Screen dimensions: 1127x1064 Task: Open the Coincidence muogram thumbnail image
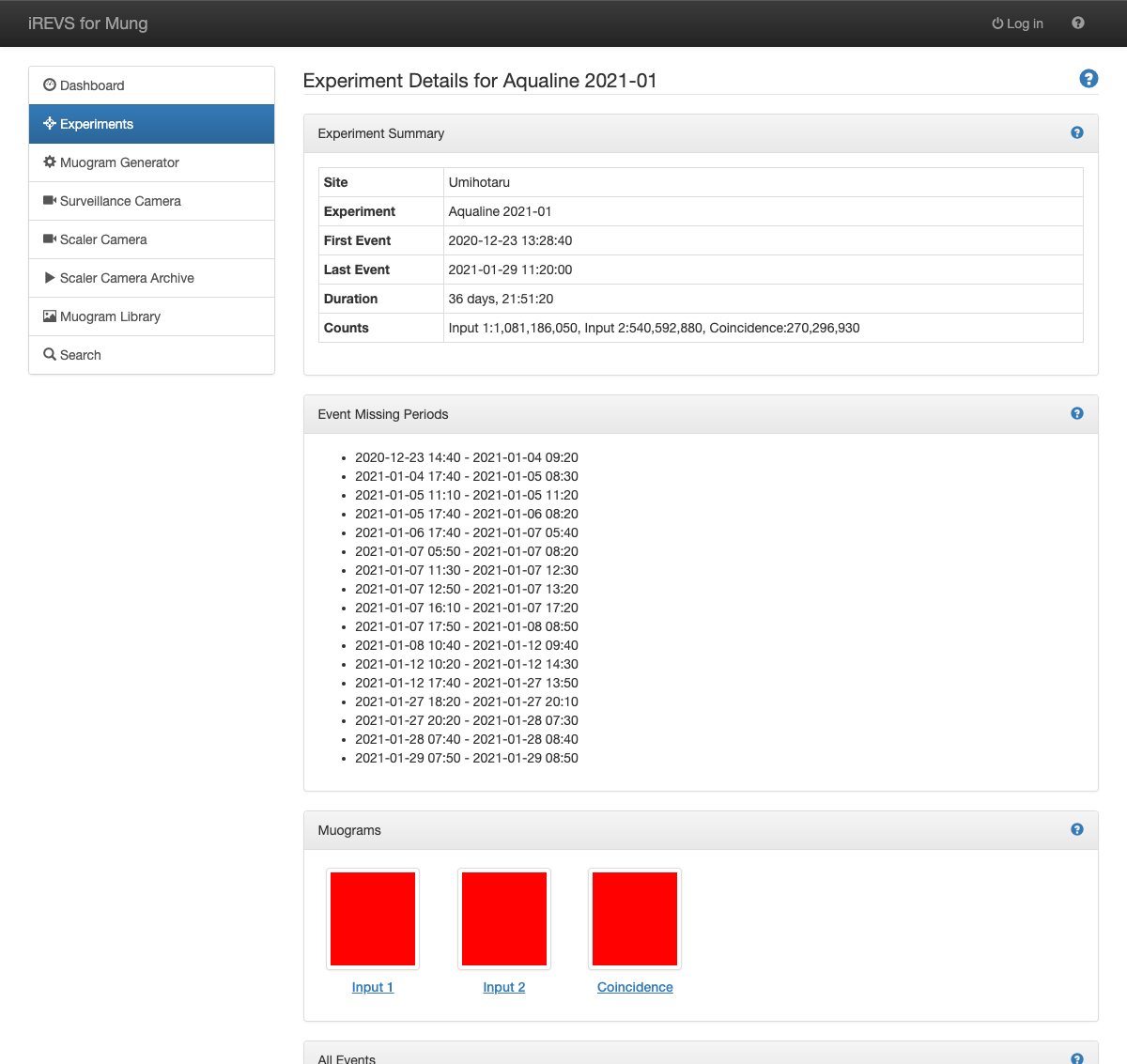(x=635, y=918)
